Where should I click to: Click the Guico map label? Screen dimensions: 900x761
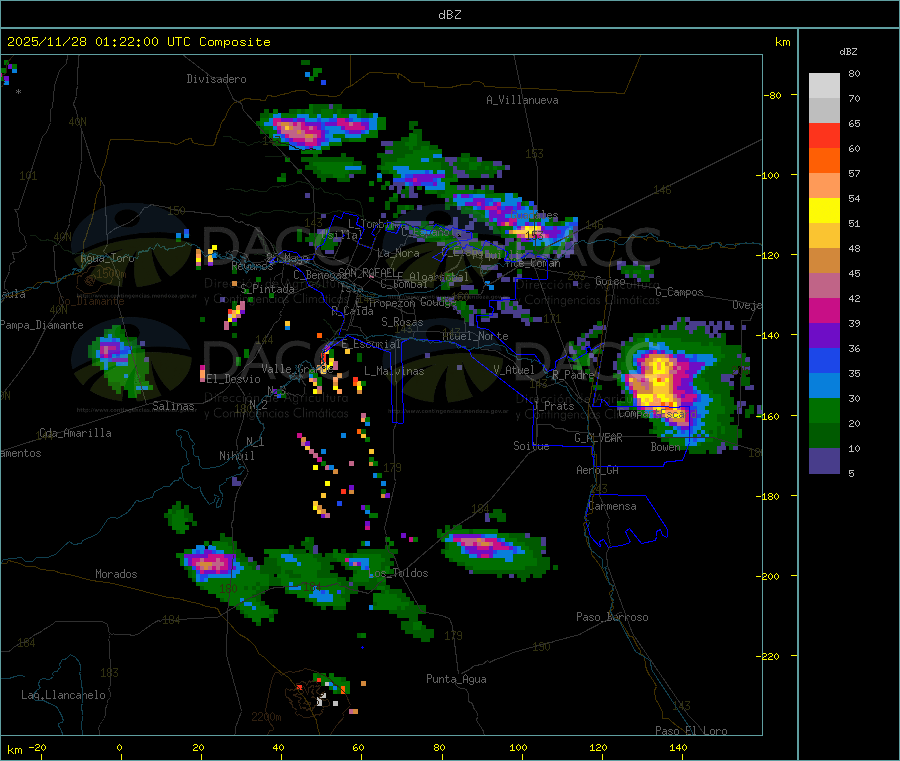[610, 281]
